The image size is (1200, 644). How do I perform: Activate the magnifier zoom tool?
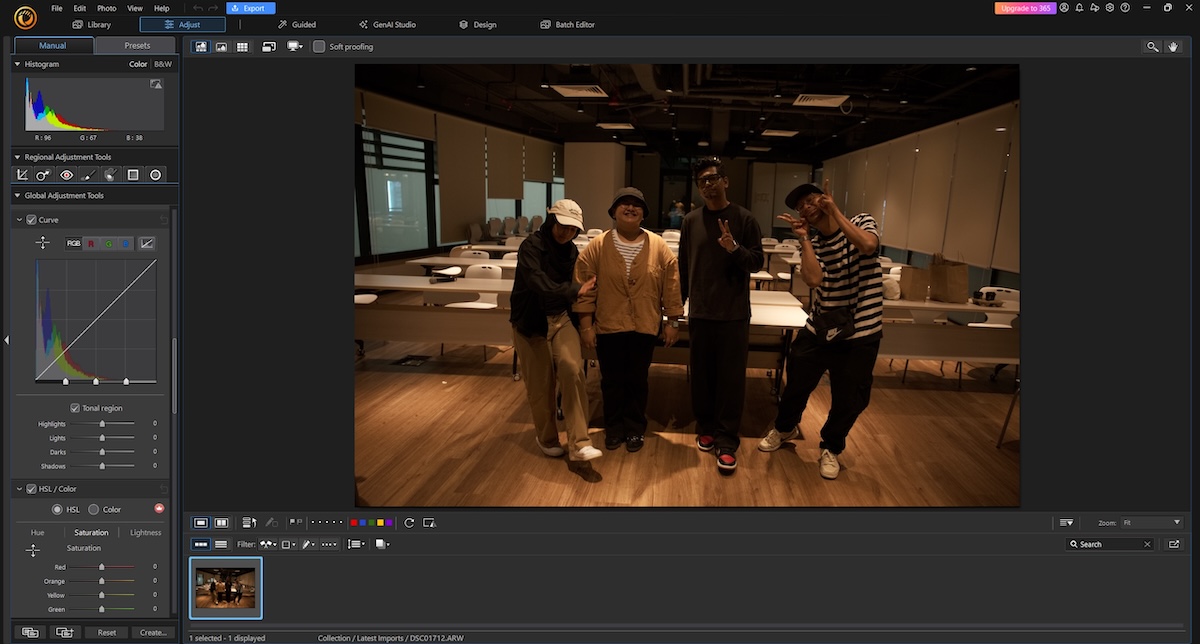tap(1152, 46)
